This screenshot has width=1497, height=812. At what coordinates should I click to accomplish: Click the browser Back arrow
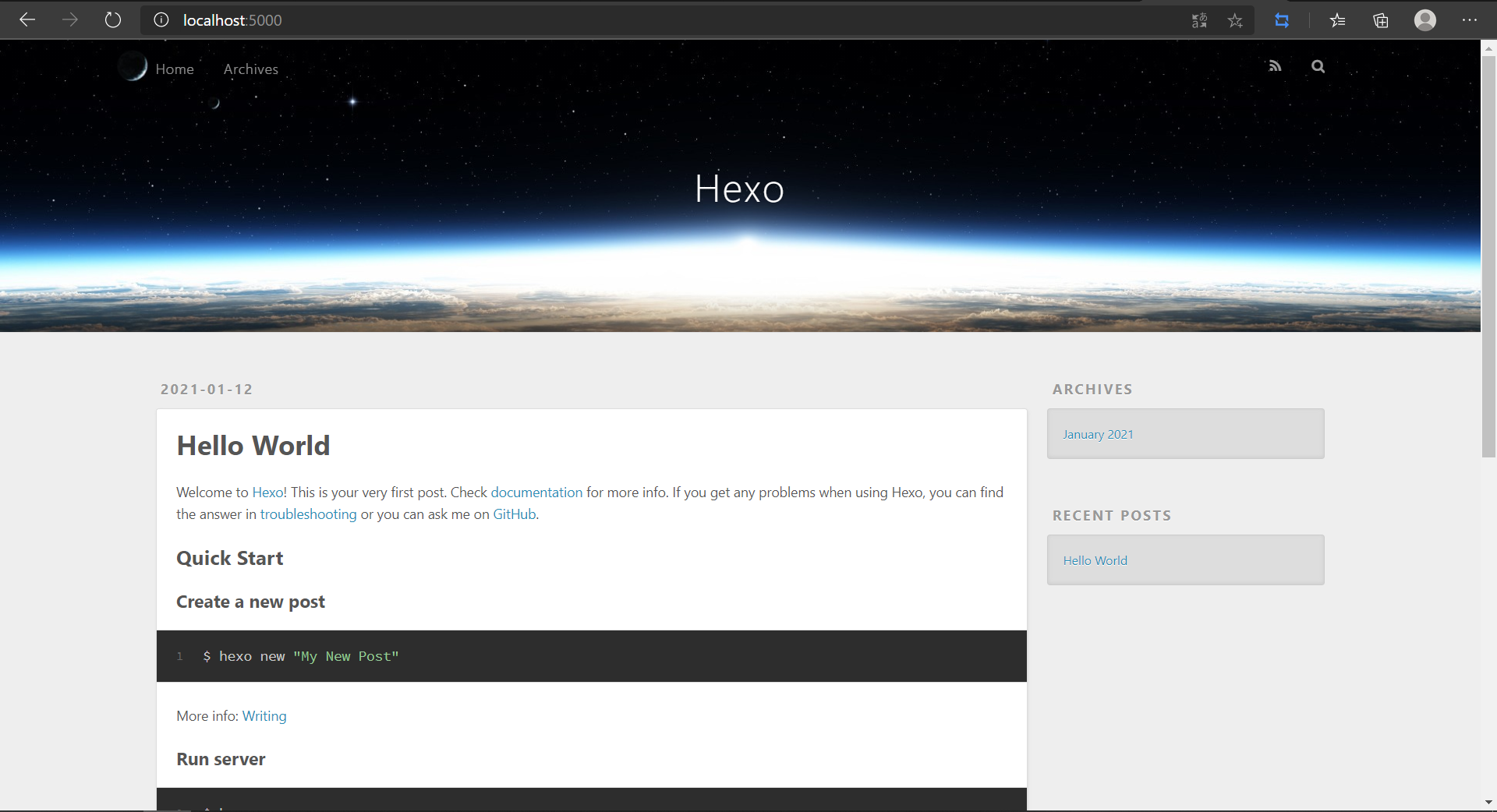(x=27, y=20)
